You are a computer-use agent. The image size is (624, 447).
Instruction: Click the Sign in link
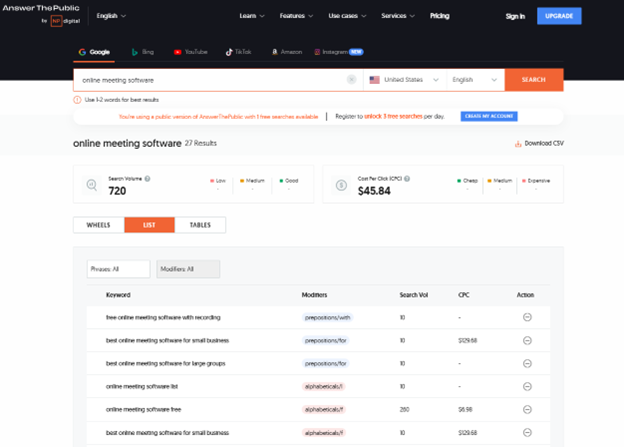click(x=515, y=16)
